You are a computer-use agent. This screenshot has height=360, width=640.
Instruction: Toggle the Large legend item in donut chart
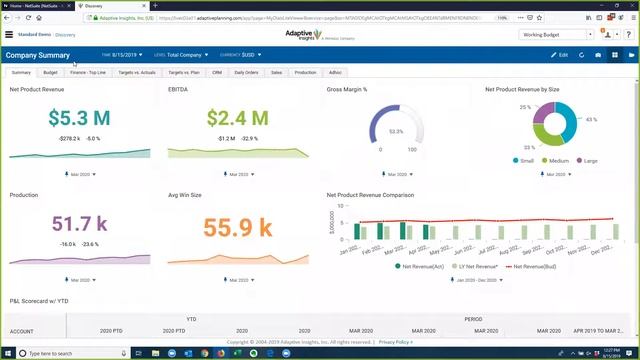[587, 161]
